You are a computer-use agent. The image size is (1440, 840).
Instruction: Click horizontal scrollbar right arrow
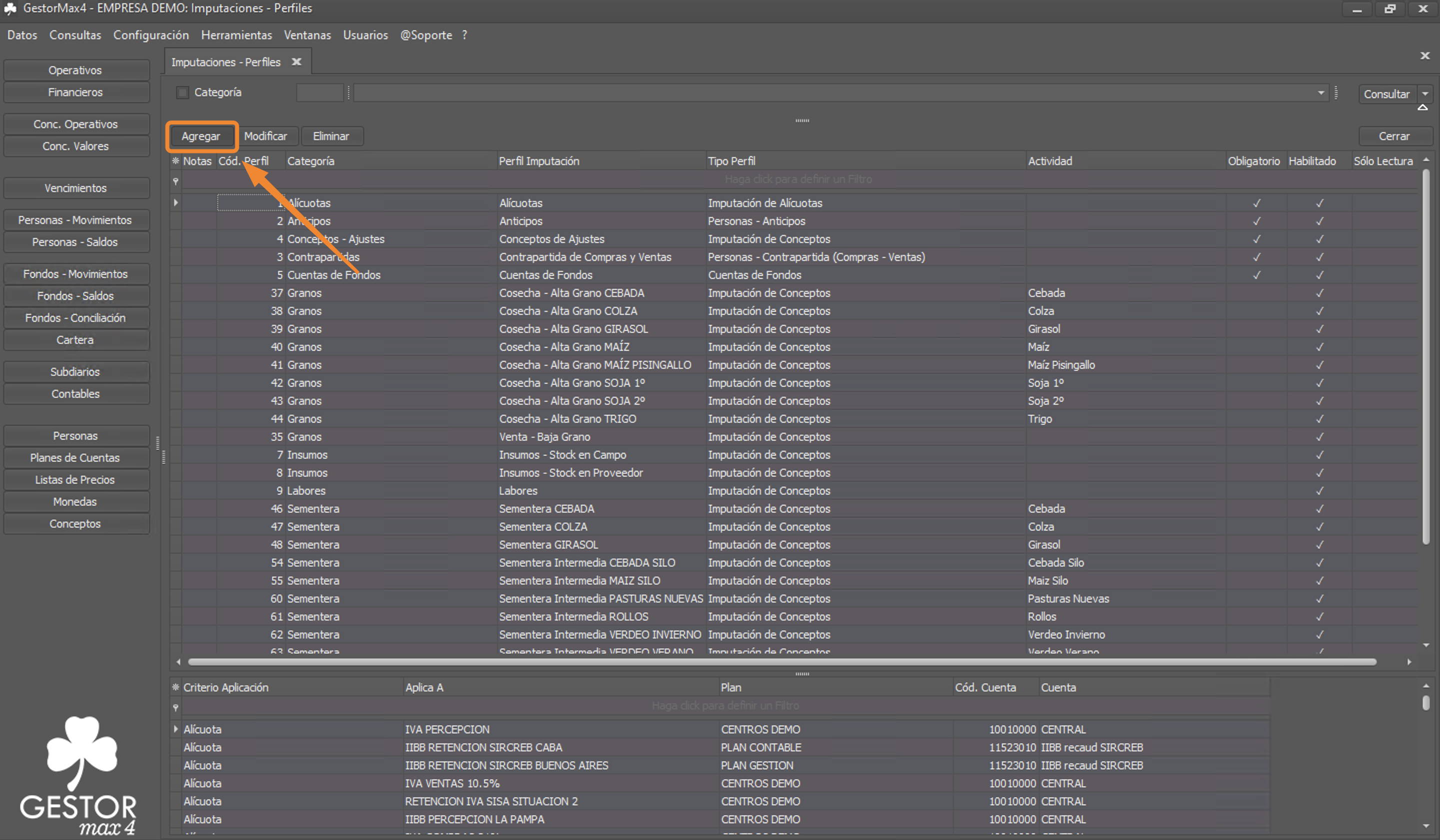point(1409,662)
